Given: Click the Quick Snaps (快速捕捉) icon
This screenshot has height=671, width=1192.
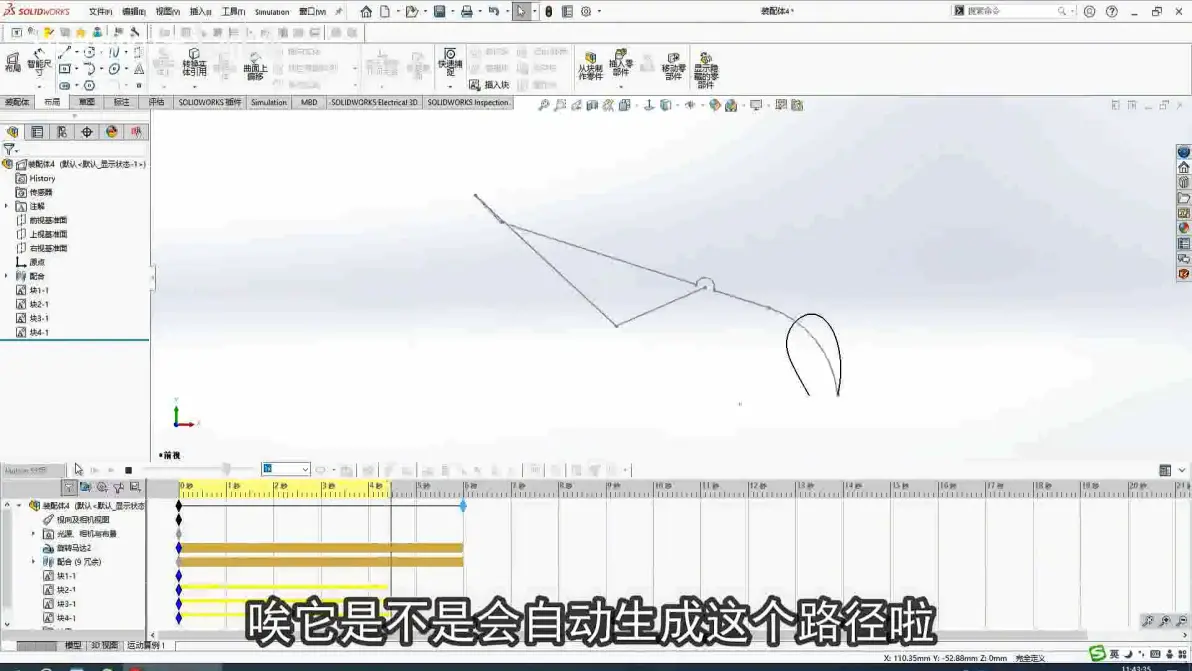Looking at the screenshot, I should 450,63.
